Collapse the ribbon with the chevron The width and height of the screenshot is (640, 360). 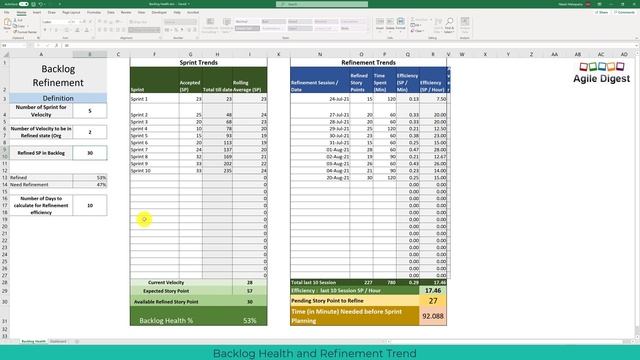(x=636, y=38)
